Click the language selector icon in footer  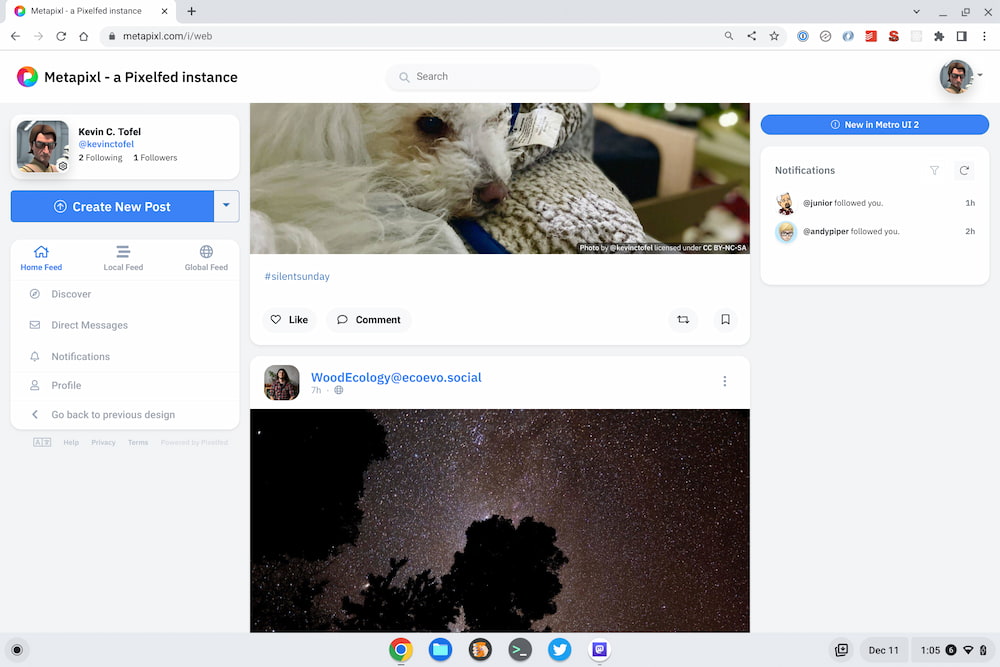pos(42,443)
